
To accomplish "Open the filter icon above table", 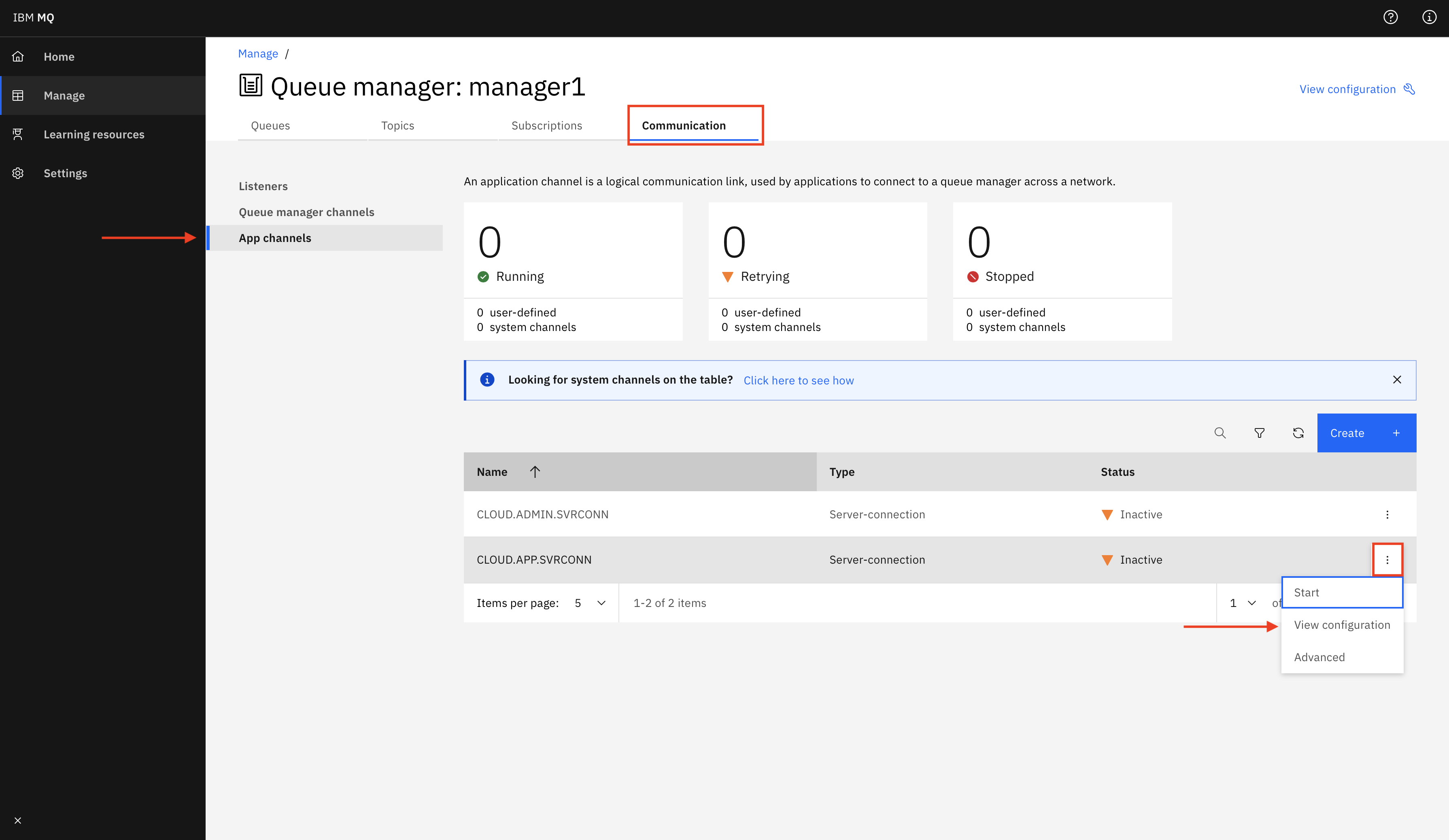I will point(1259,433).
